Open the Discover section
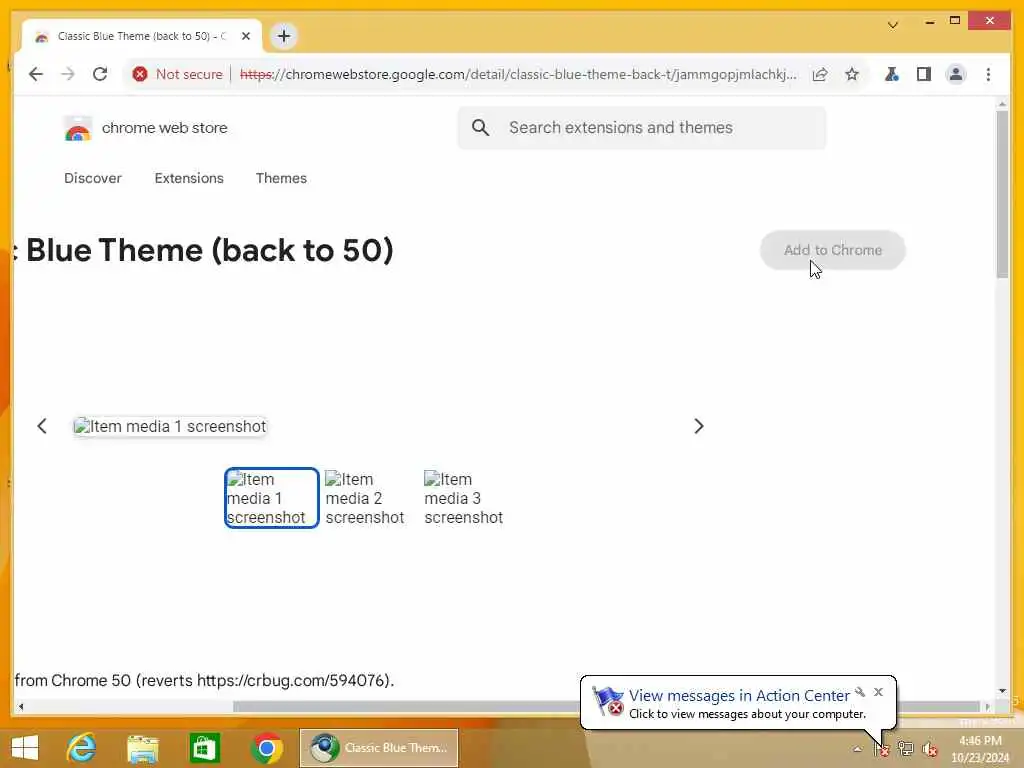The width and height of the screenshot is (1024, 768). click(93, 178)
